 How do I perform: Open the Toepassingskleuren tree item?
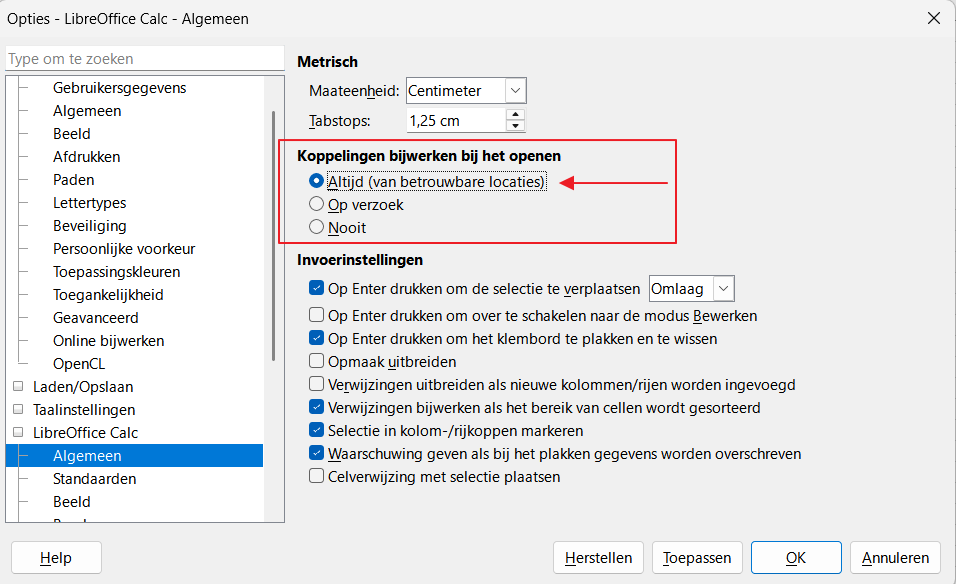click(116, 272)
